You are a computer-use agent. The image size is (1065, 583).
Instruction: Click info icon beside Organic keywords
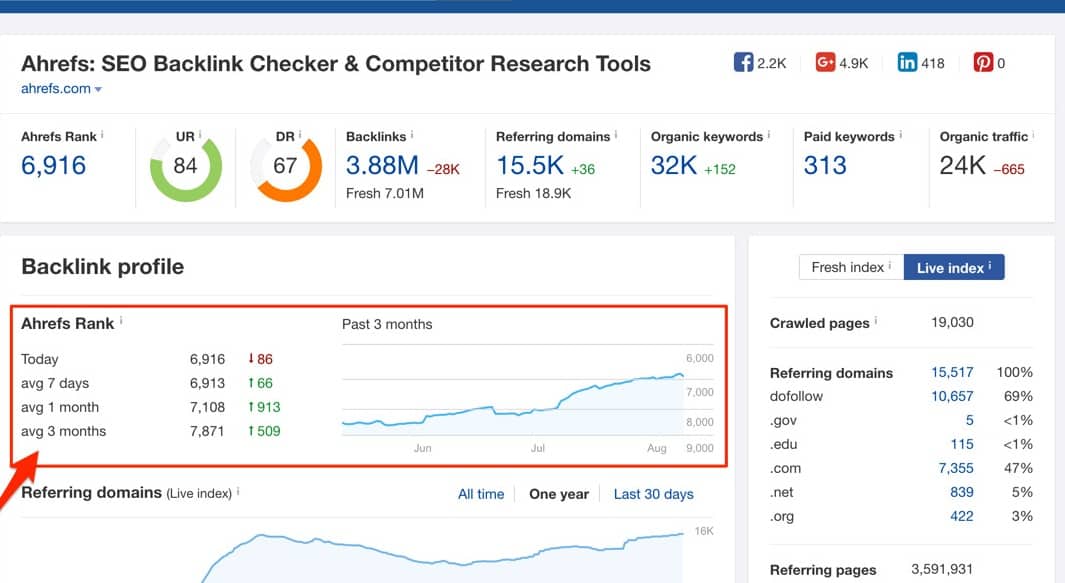tap(768, 135)
